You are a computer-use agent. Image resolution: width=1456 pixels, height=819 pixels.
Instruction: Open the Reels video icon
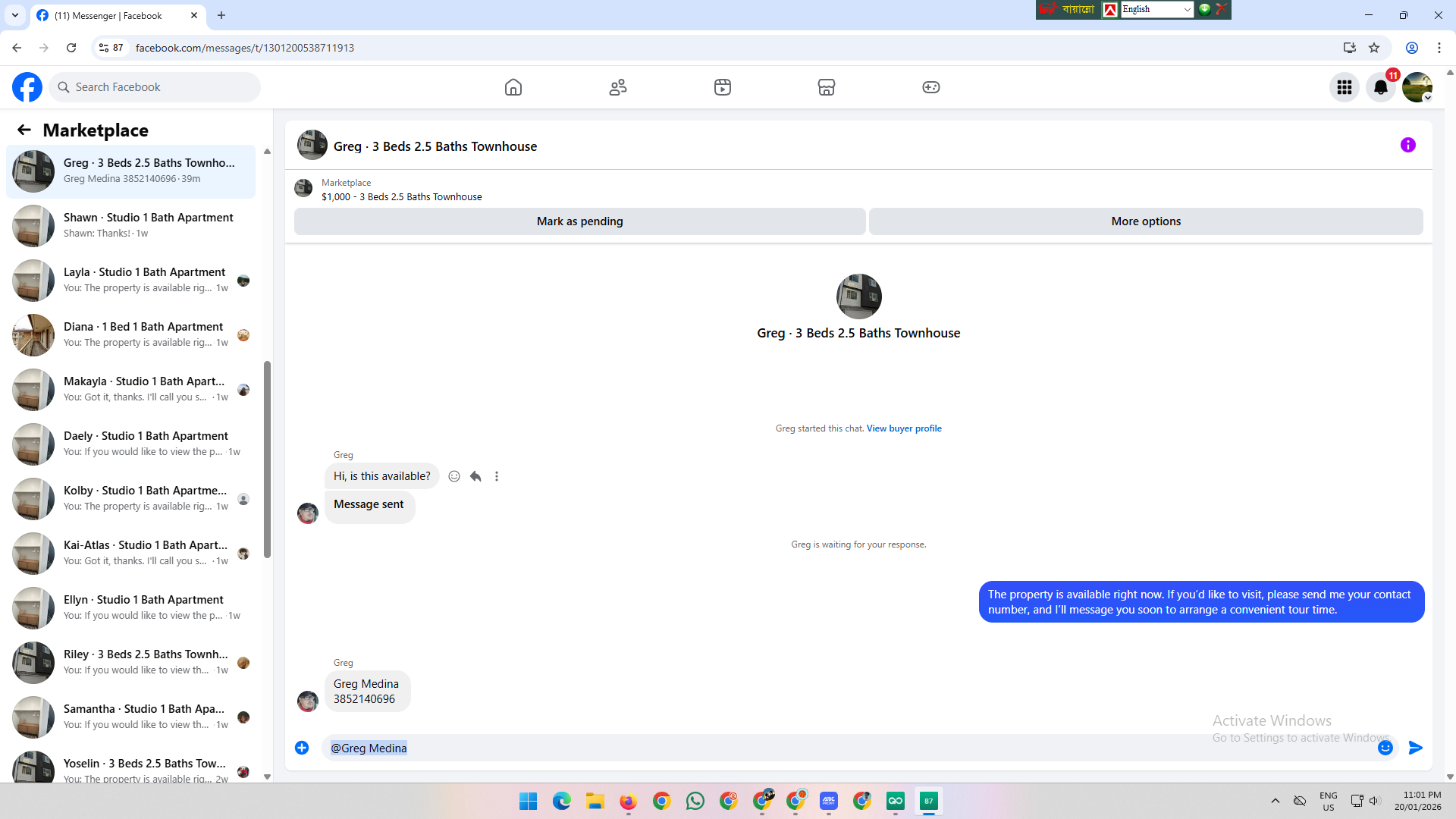pyautogui.click(x=723, y=87)
